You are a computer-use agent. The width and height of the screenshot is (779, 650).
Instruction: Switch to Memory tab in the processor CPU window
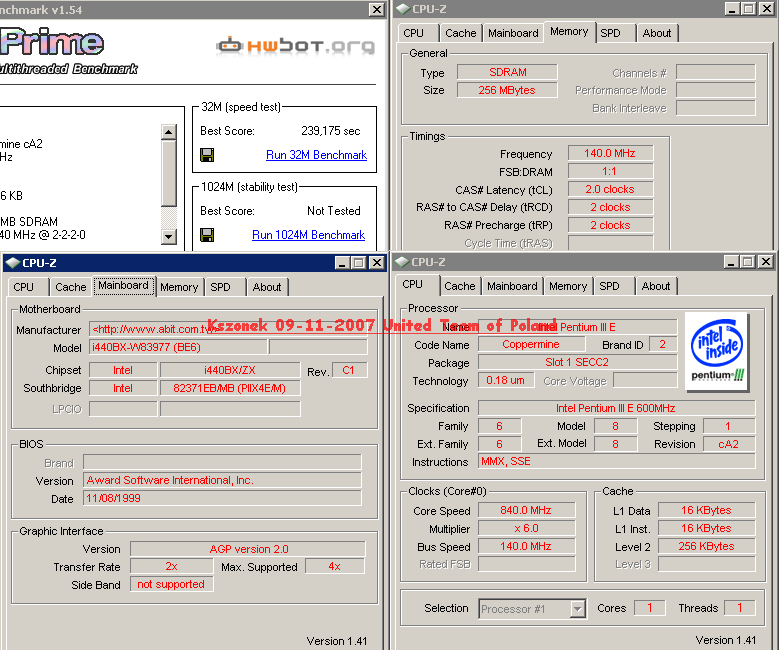click(568, 286)
